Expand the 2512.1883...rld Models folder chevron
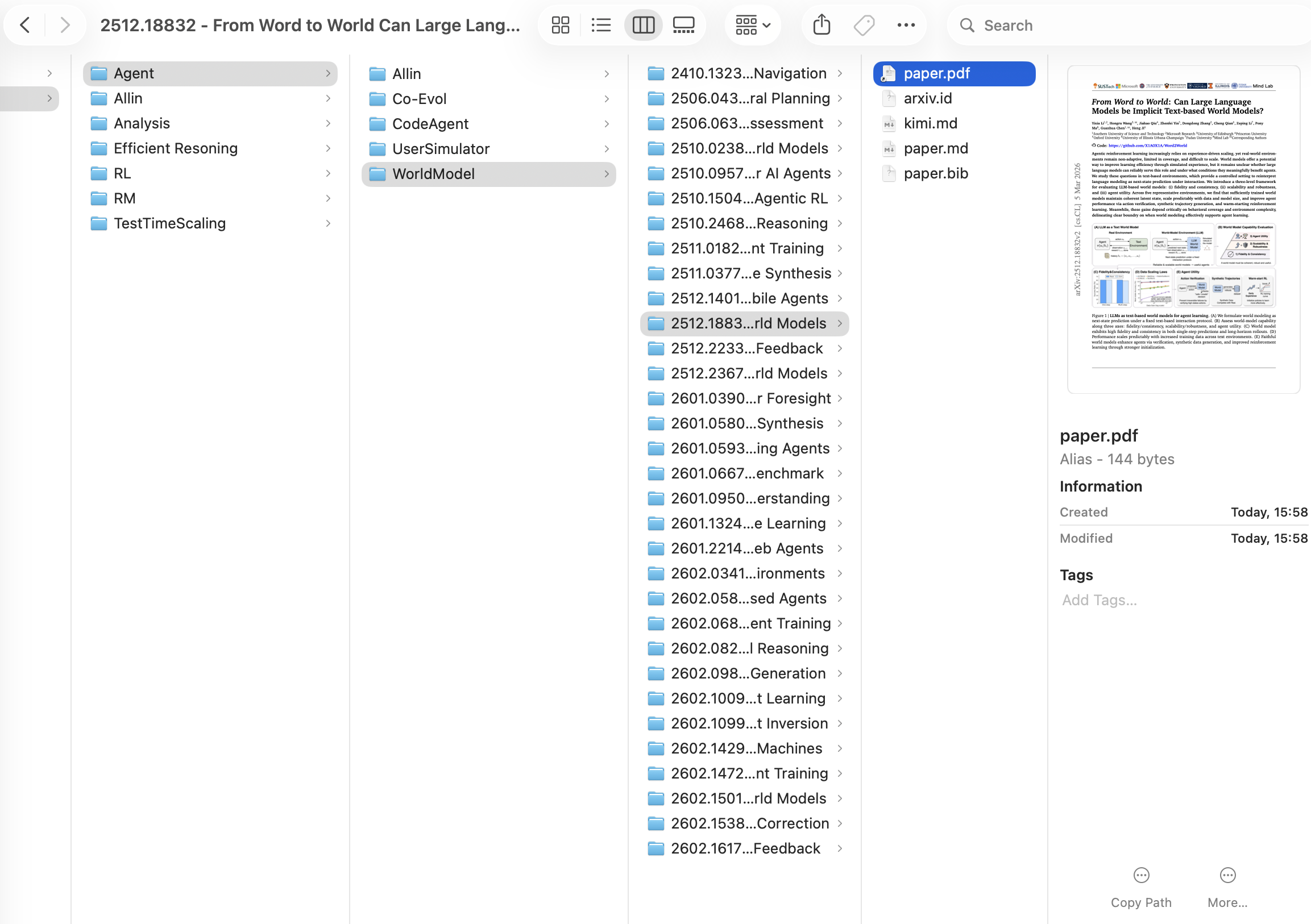This screenshot has width=1311, height=924. pos(840,323)
